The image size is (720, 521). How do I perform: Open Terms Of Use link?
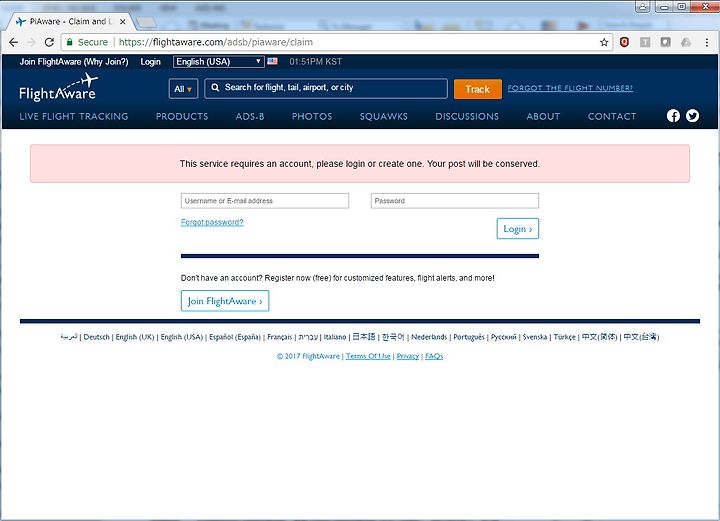(368, 356)
